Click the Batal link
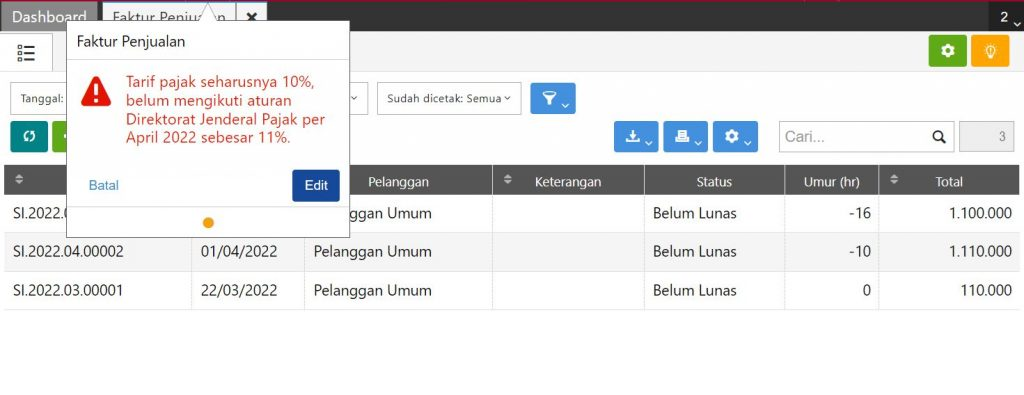The image size is (1024, 395). [x=104, y=185]
